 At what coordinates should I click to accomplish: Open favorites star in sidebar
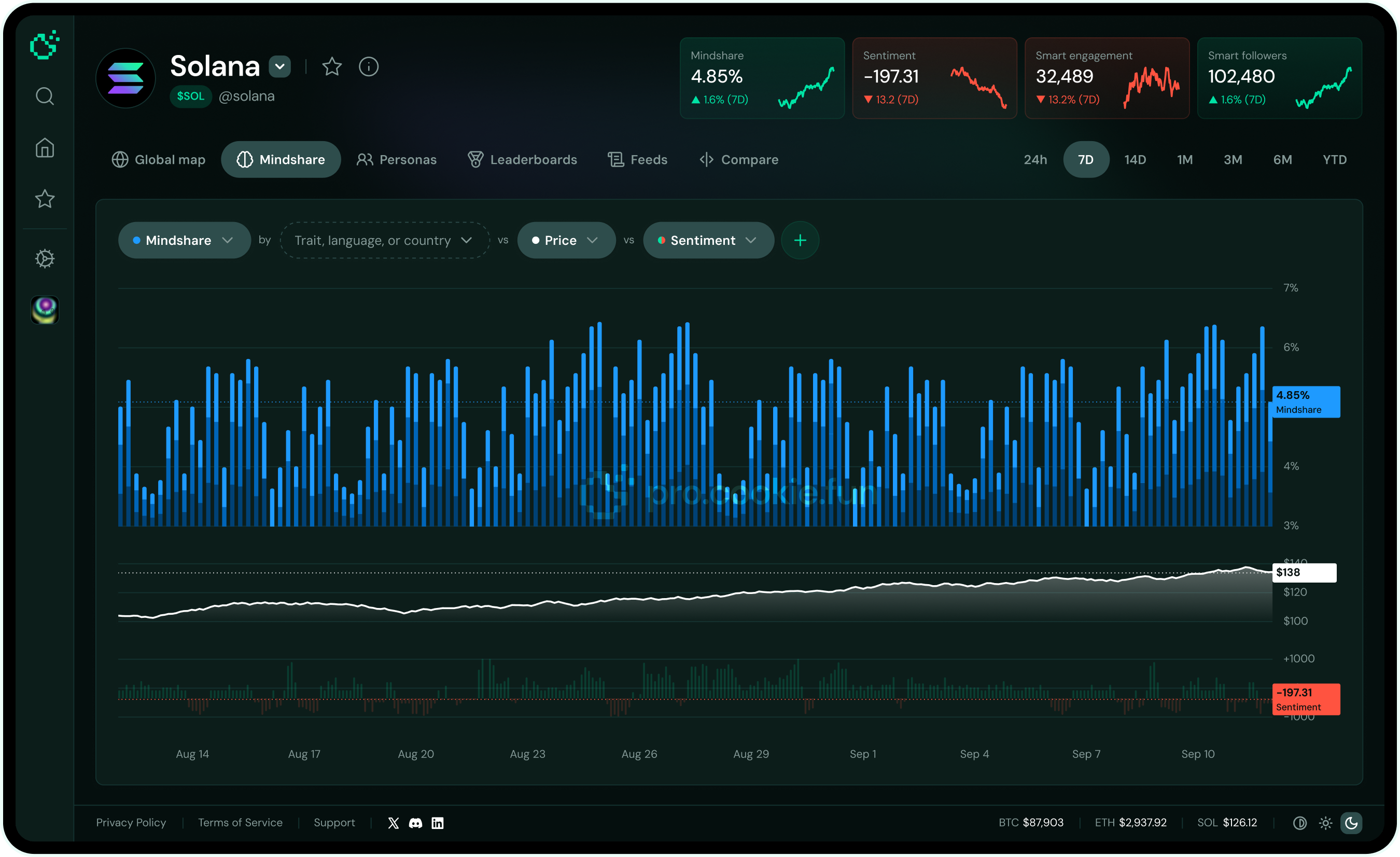click(x=45, y=199)
